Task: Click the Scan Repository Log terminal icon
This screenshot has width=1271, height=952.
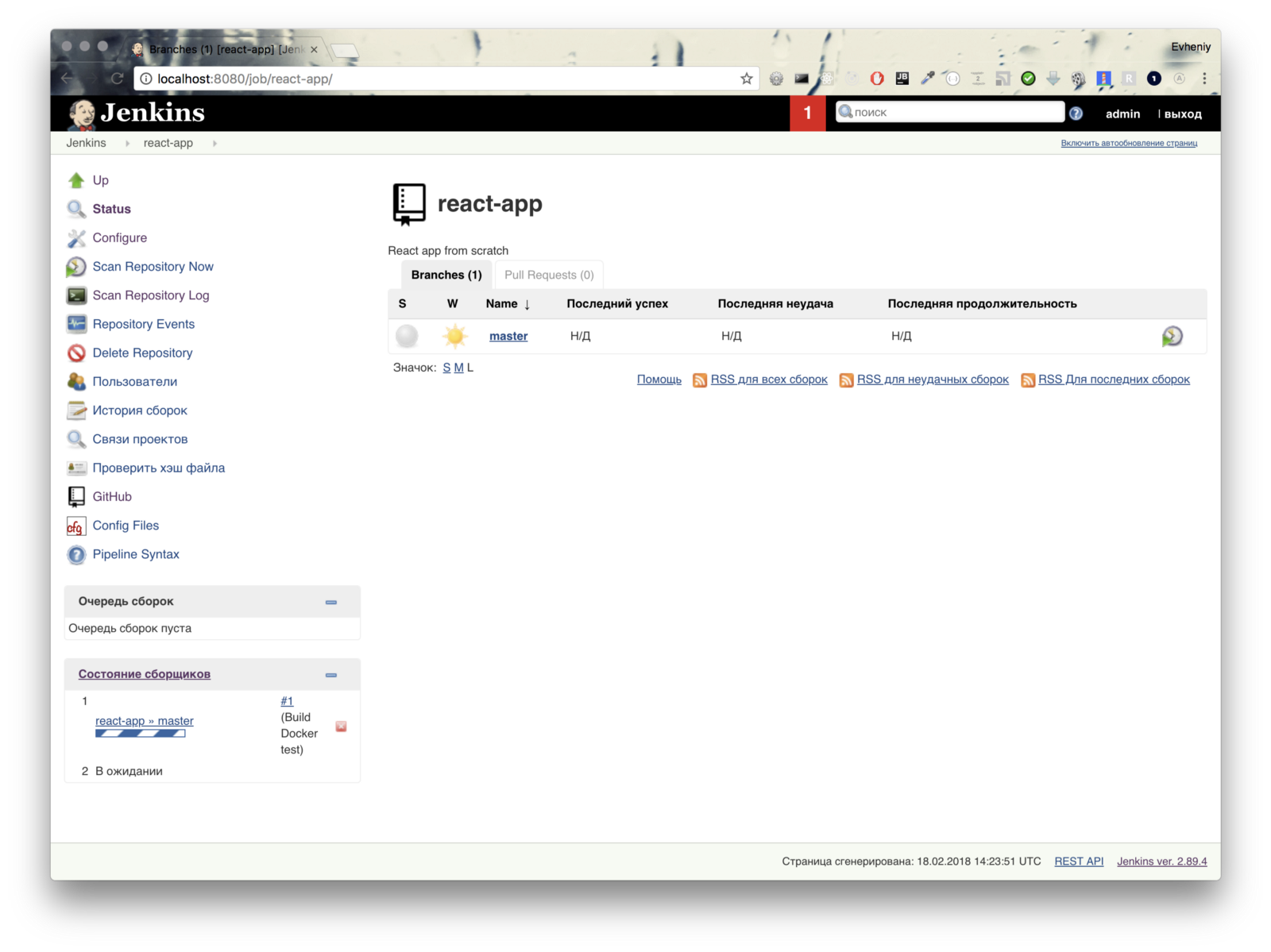Action: pos(76,295)
